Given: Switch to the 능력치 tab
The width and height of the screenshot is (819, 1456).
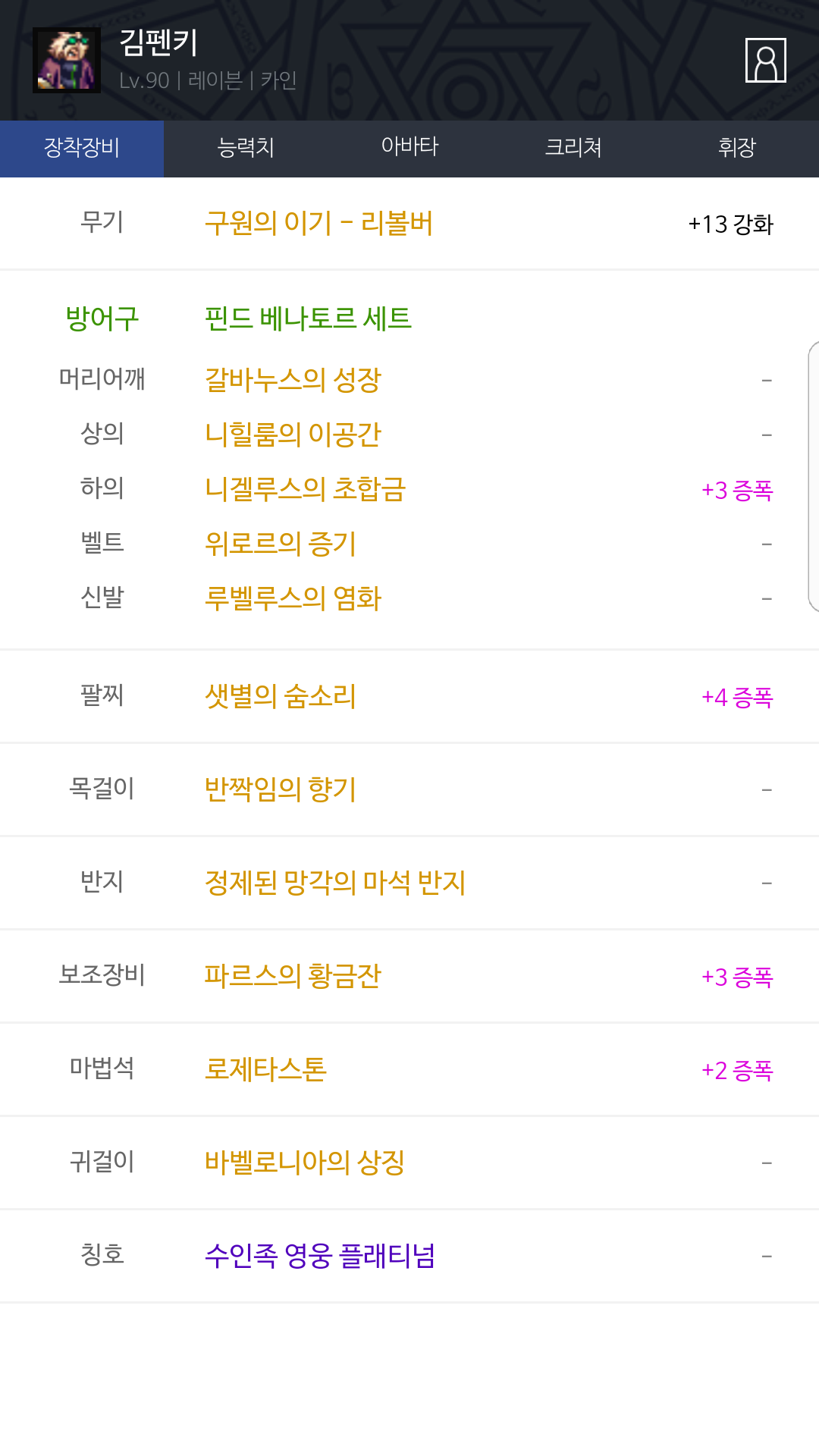Looking at the screenshot, I should tap(246, 148).
